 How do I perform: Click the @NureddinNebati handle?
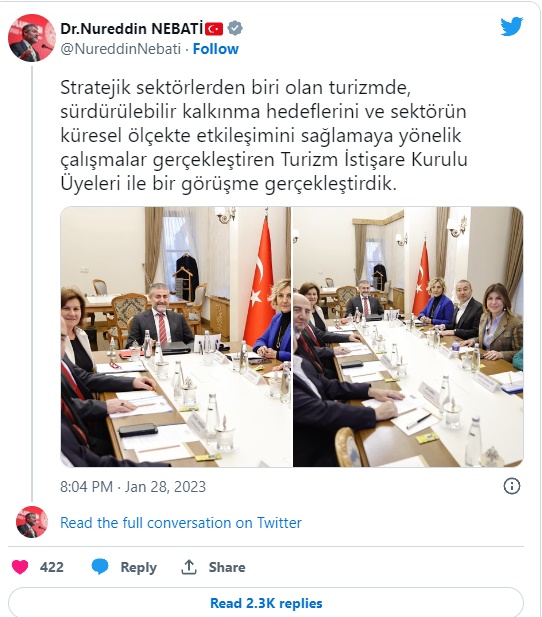[120, 49]
